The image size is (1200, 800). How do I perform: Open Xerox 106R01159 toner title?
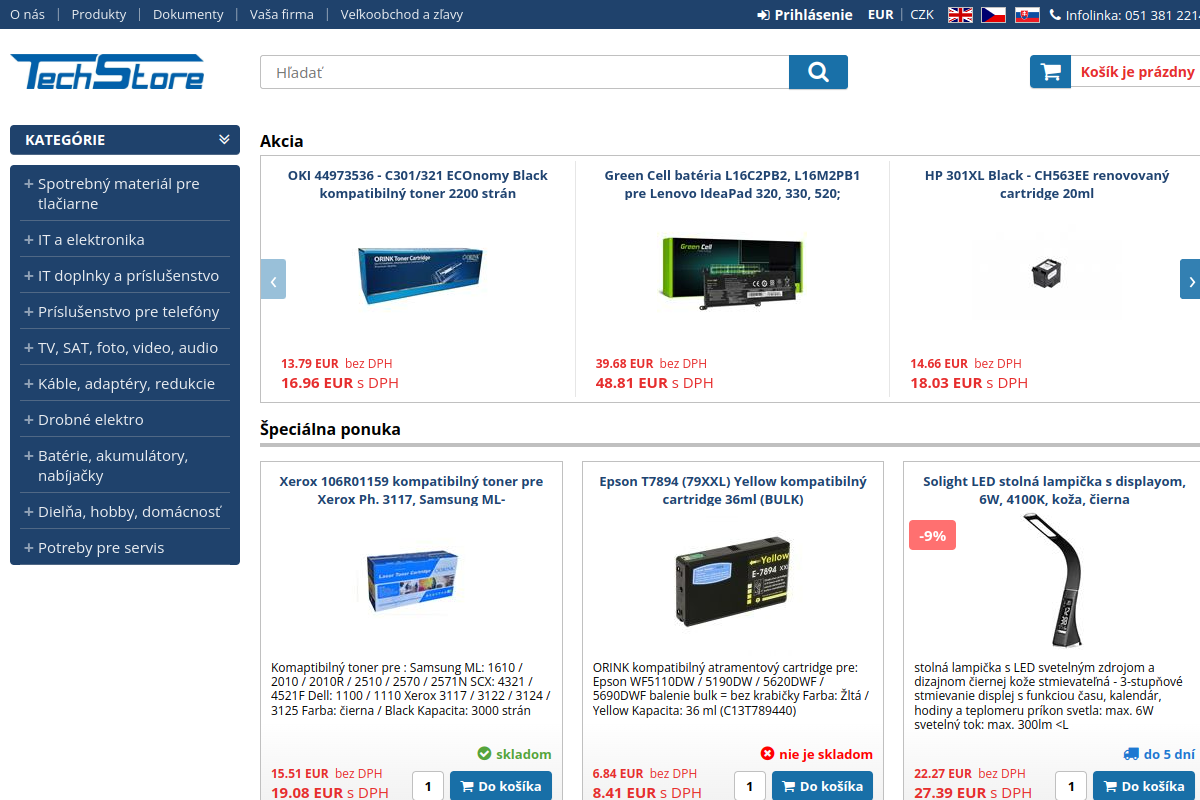click(x=411, y=490)
